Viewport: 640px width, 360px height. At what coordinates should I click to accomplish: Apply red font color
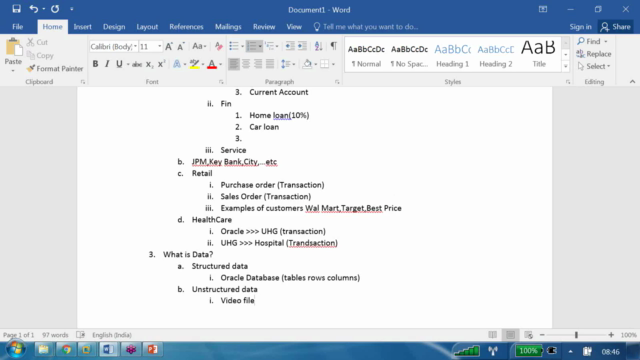212,64
